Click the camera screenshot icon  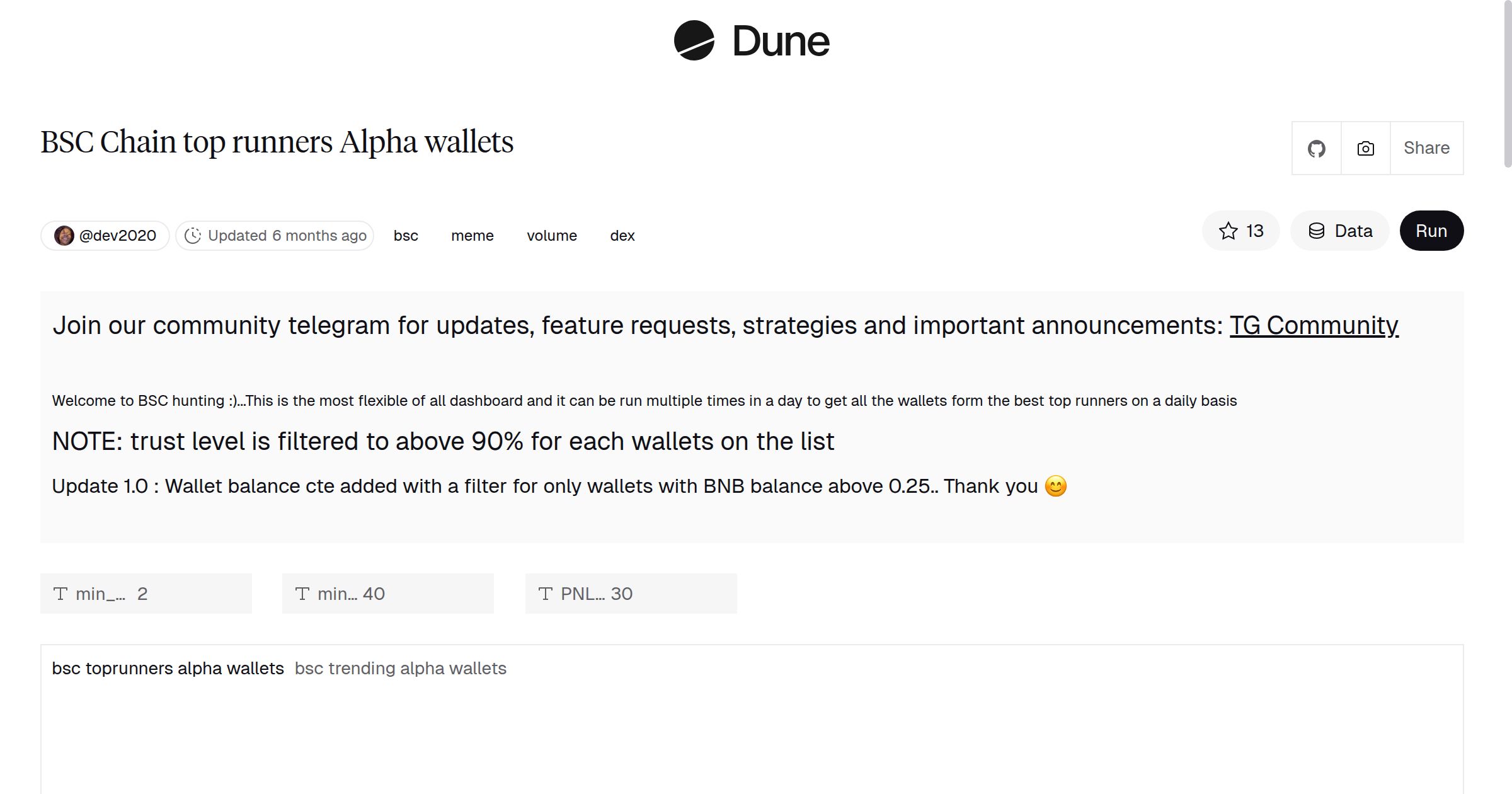[1365, 148]
